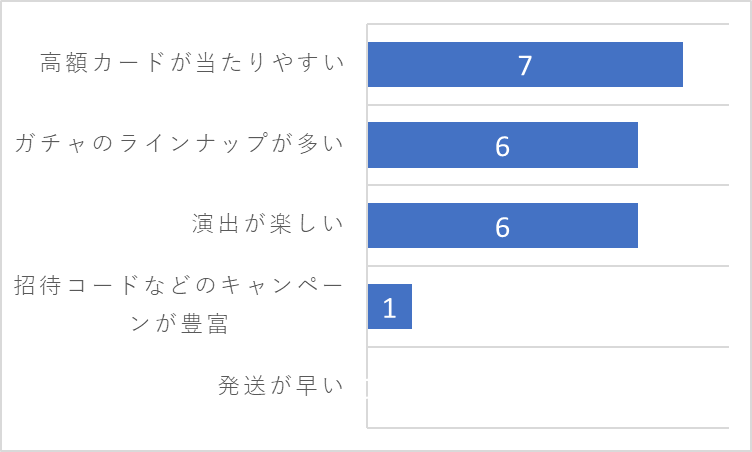This screenshot has width=752, height=452.
Task: Select empty plot area right of value 1 bar
Action: point(570,306)
